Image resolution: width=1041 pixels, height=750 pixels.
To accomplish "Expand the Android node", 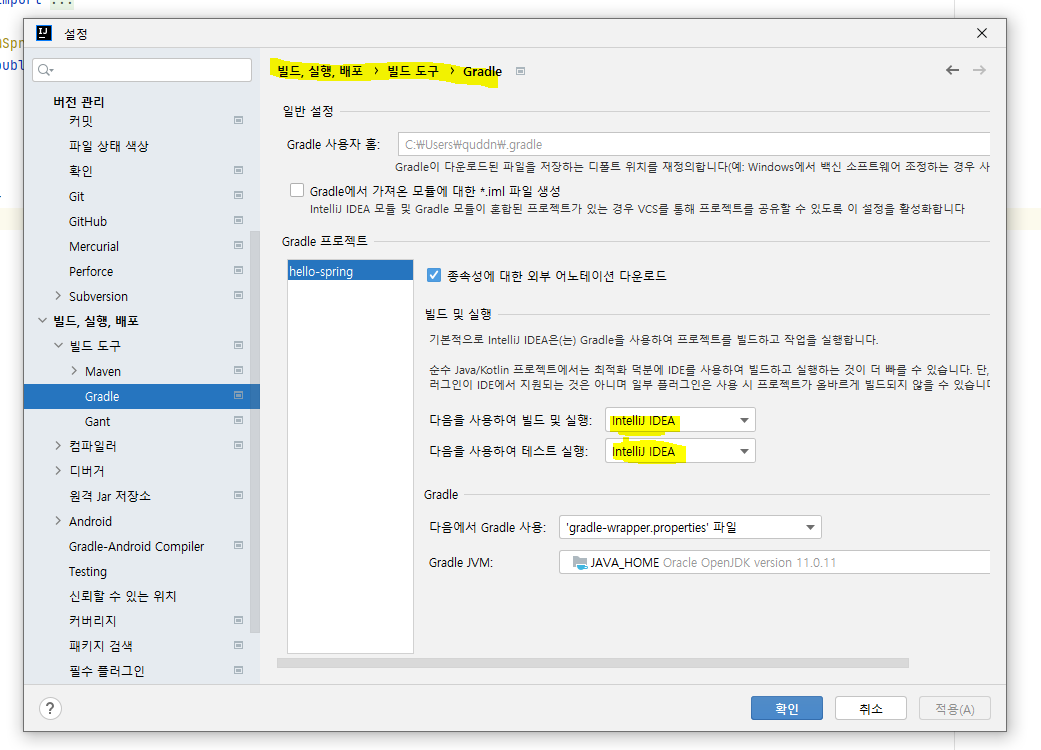I will click(x=58, y=521).
